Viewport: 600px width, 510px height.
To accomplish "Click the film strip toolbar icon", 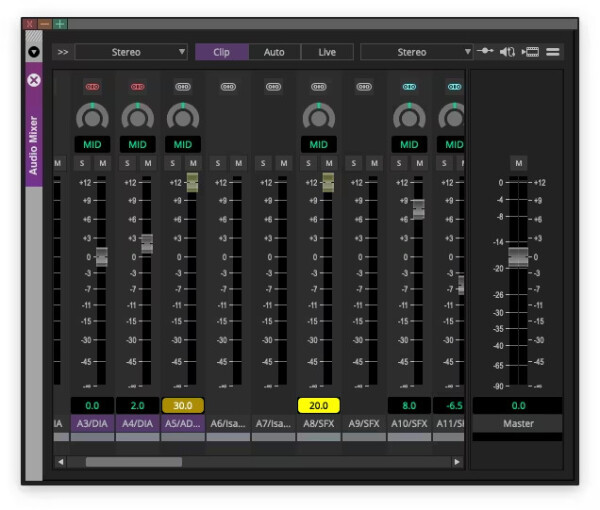I will click(530, 52).
